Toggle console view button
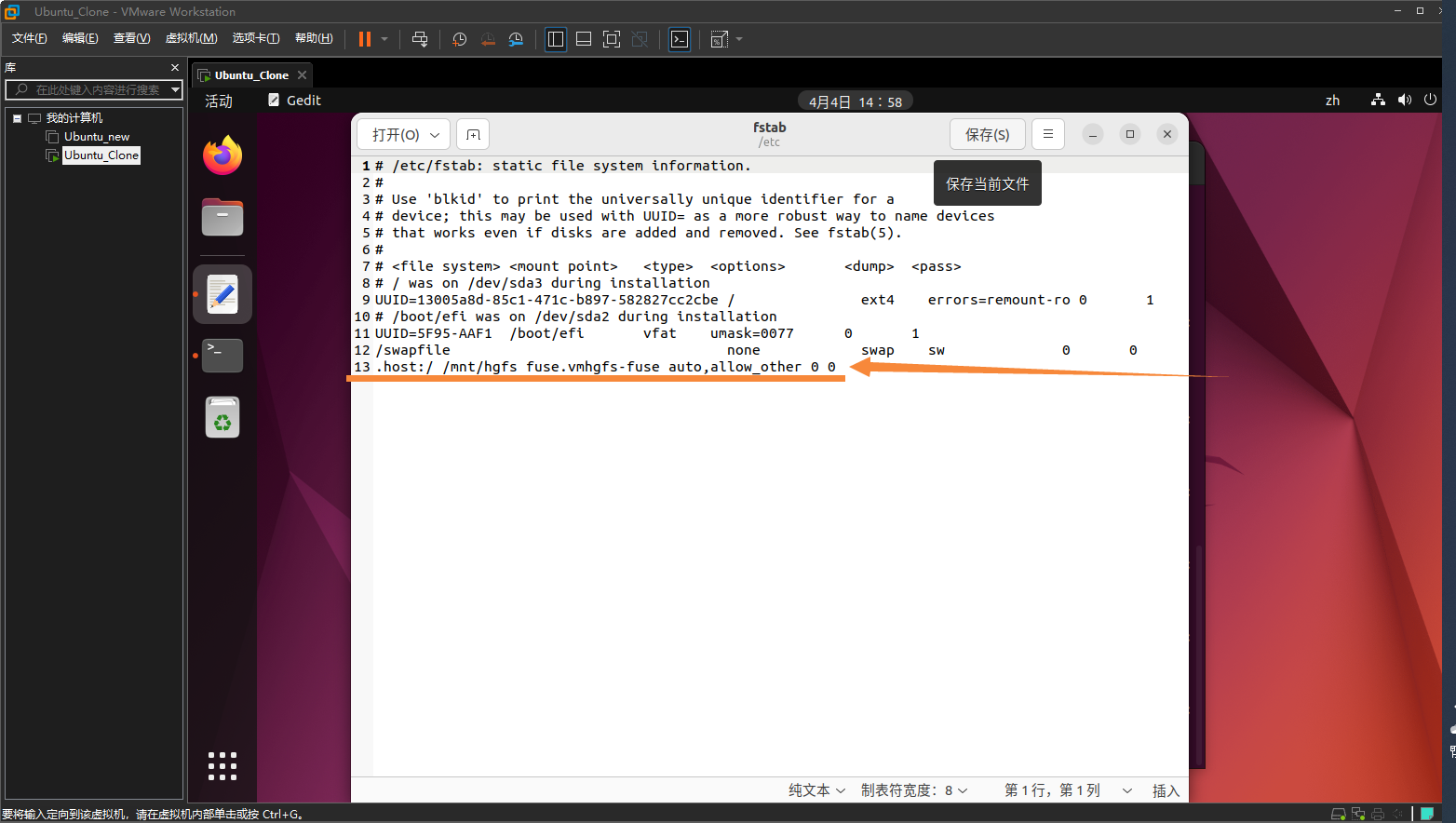Image resolution: width=1456 pixels, height=823 pixels. 680,39
